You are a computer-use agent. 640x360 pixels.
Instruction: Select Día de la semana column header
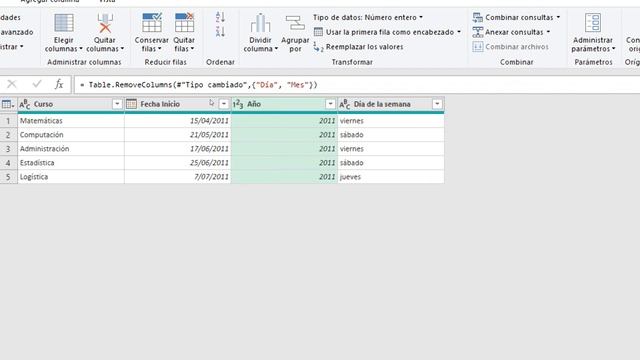(391, 104)
